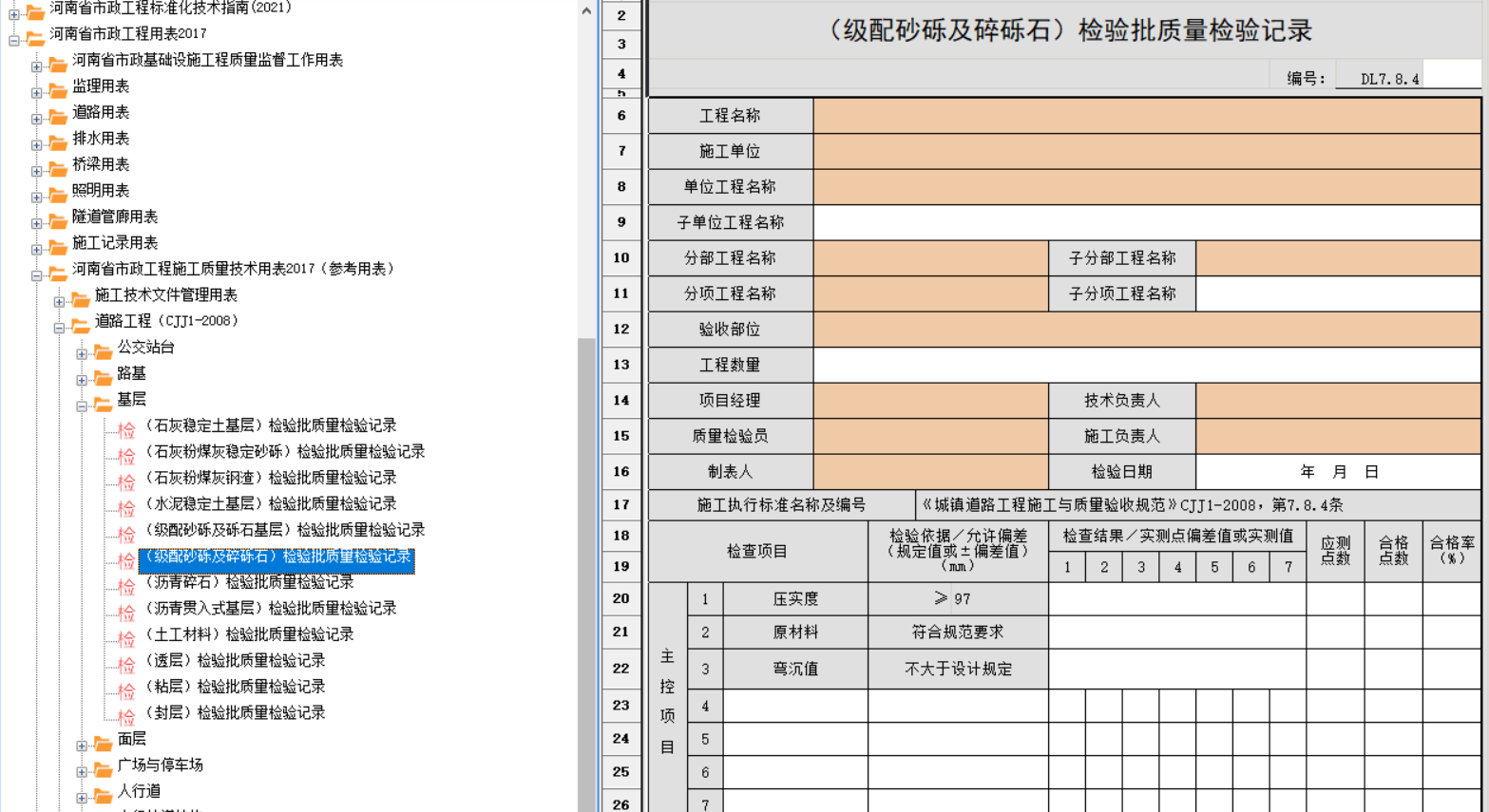
Task: Select （透层）检验批质量检验记录 in the tree
Action: [x=234, y=660]
